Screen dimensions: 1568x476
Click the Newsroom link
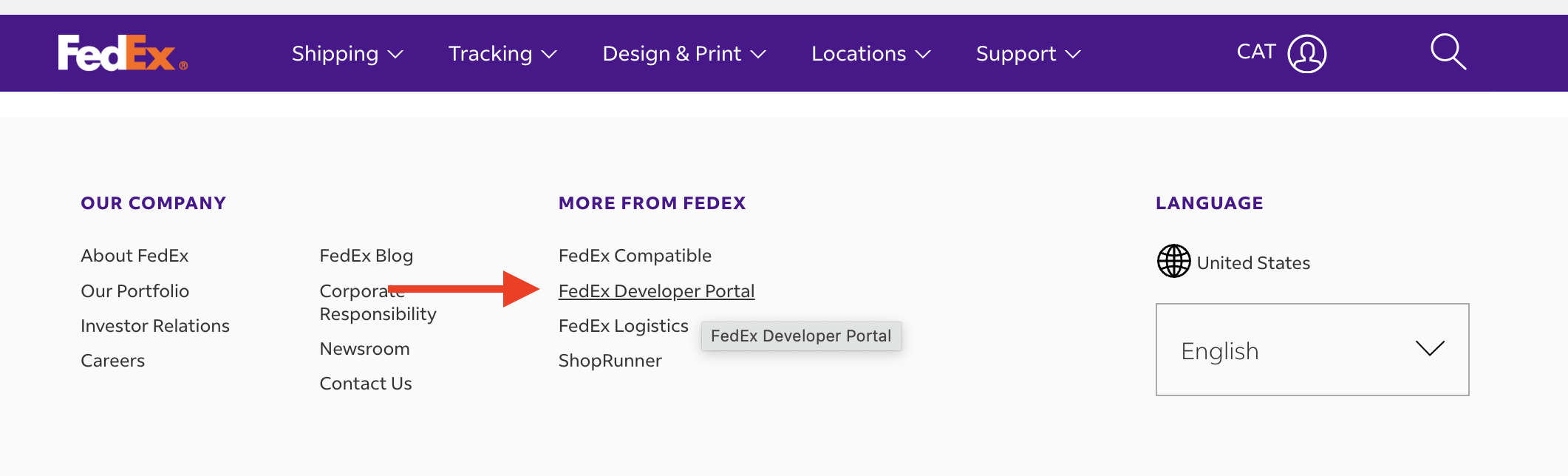pos(364,349)
